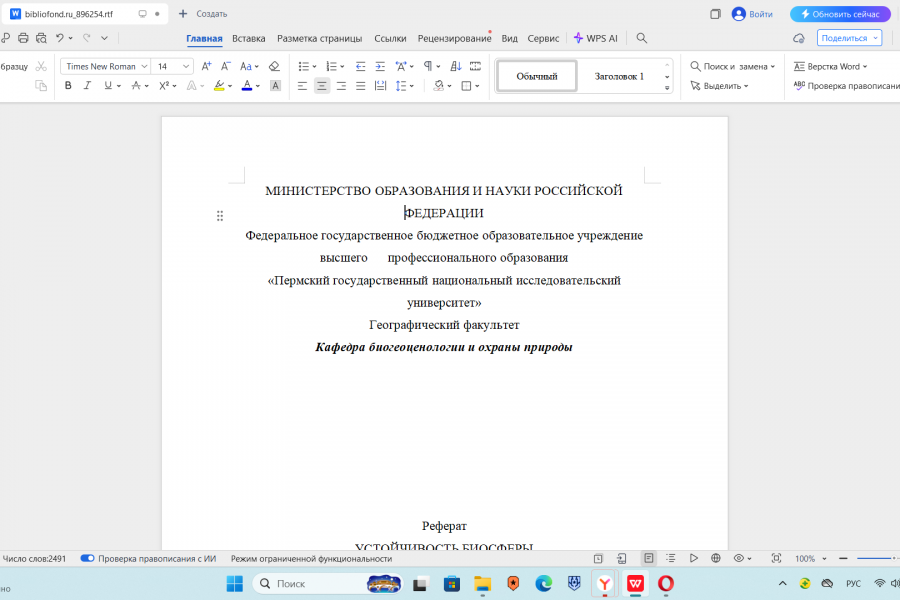Increase font size with A+ icon
The height and width of the screenshot is (600, 900).
[207, 66]
